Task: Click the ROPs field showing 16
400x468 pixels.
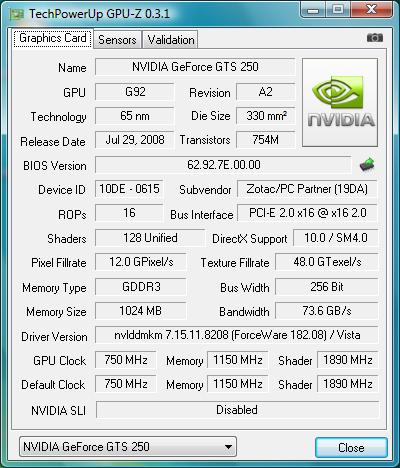Action: [x=129, y=213]
